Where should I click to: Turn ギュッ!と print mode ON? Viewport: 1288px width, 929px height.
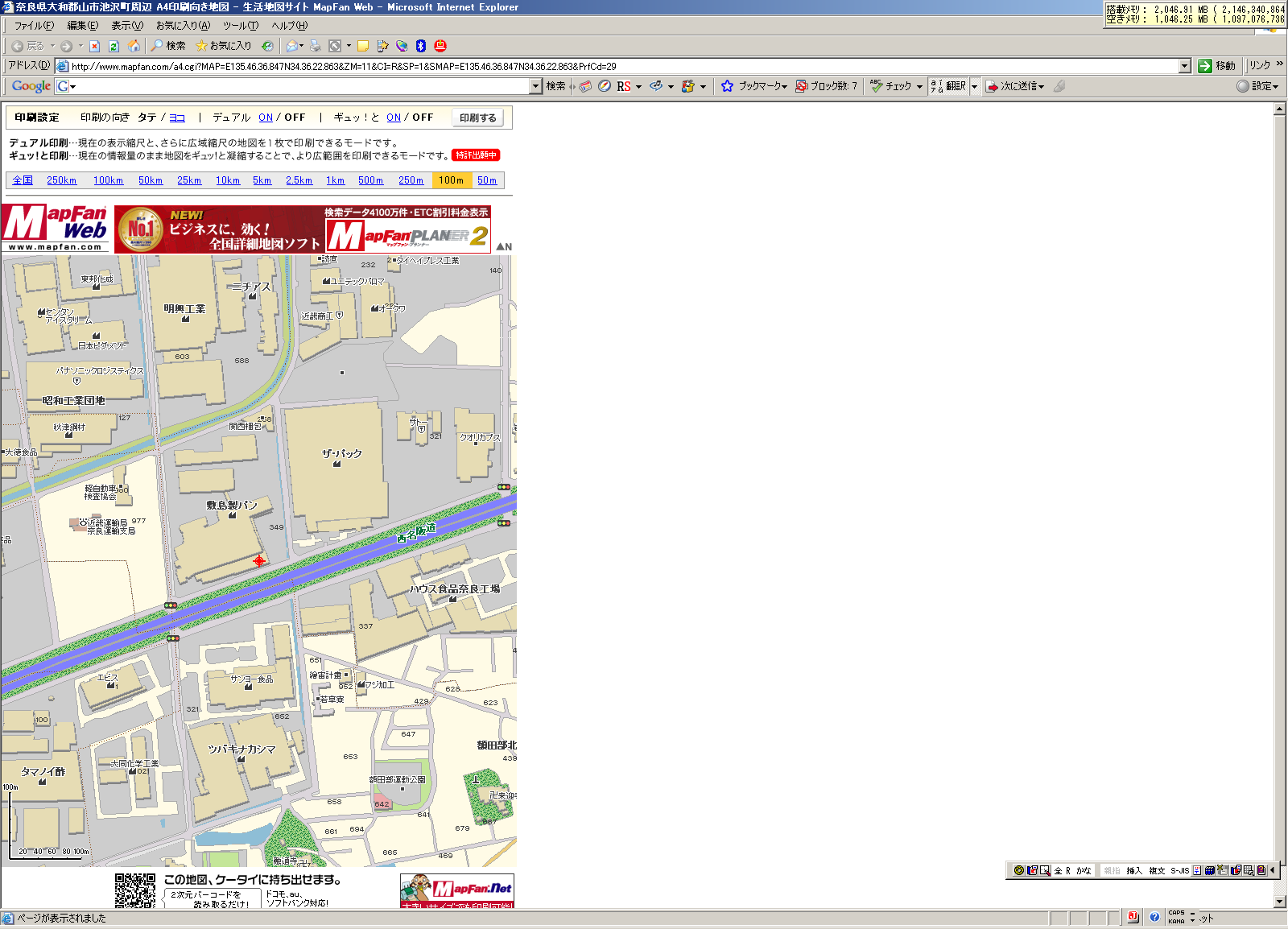(394, 118)
